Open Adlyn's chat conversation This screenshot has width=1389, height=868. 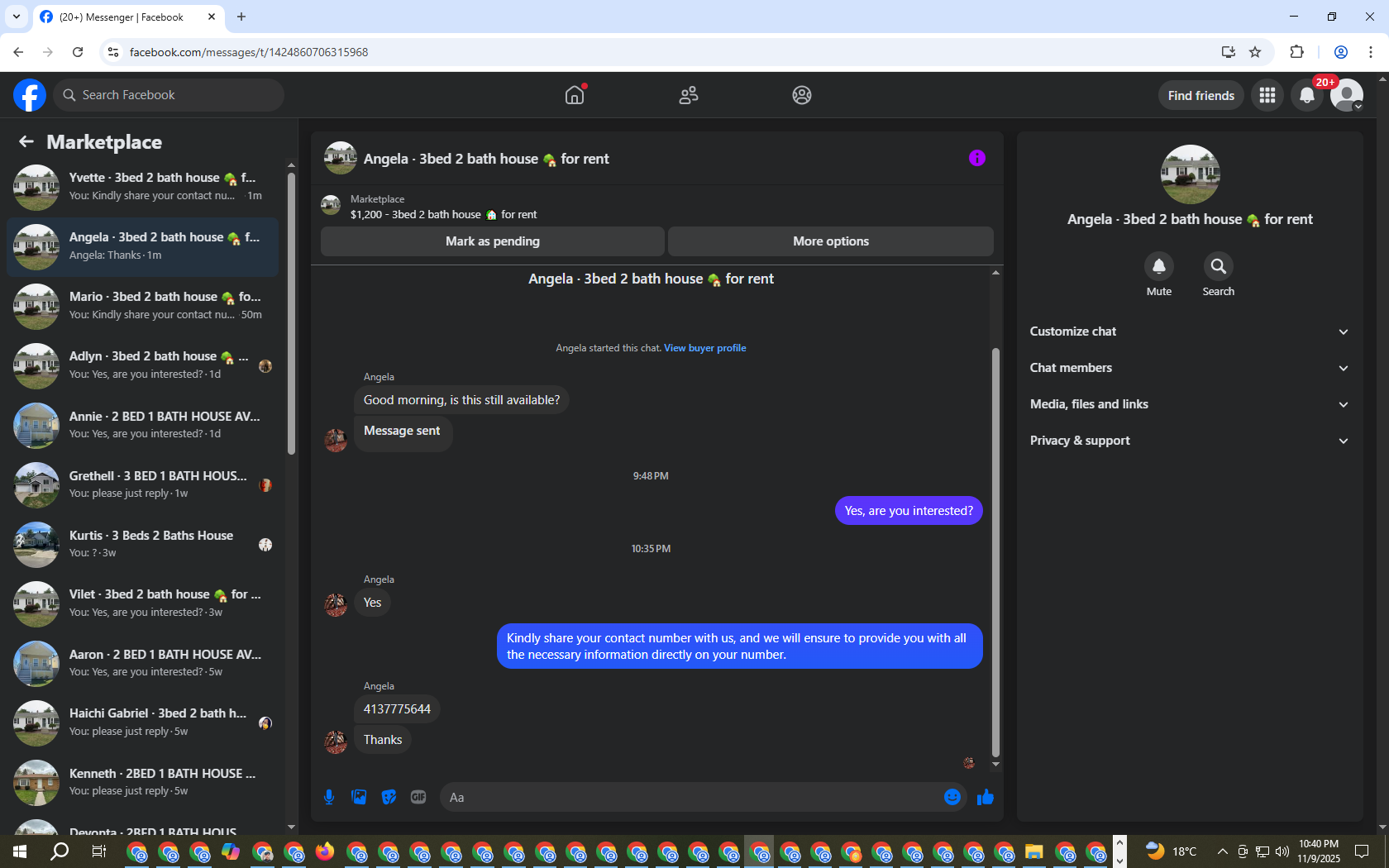(143, 365)
